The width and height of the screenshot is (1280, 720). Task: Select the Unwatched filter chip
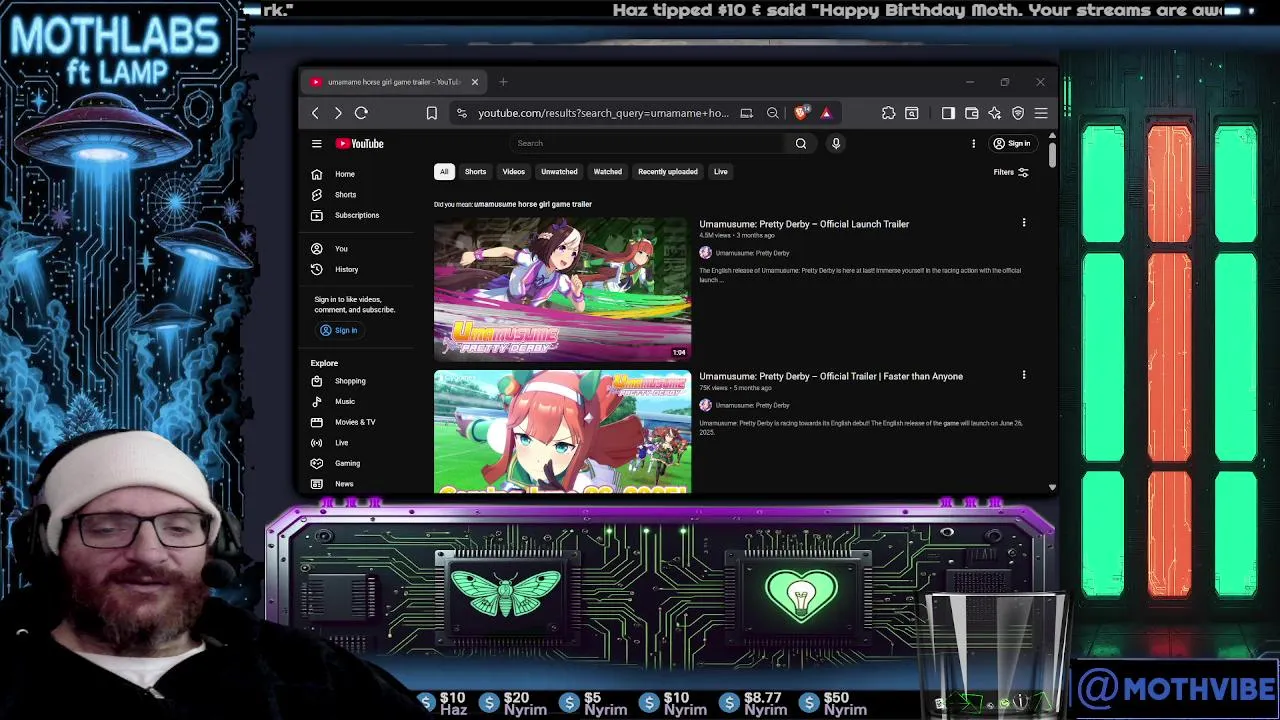click(559, 172)
